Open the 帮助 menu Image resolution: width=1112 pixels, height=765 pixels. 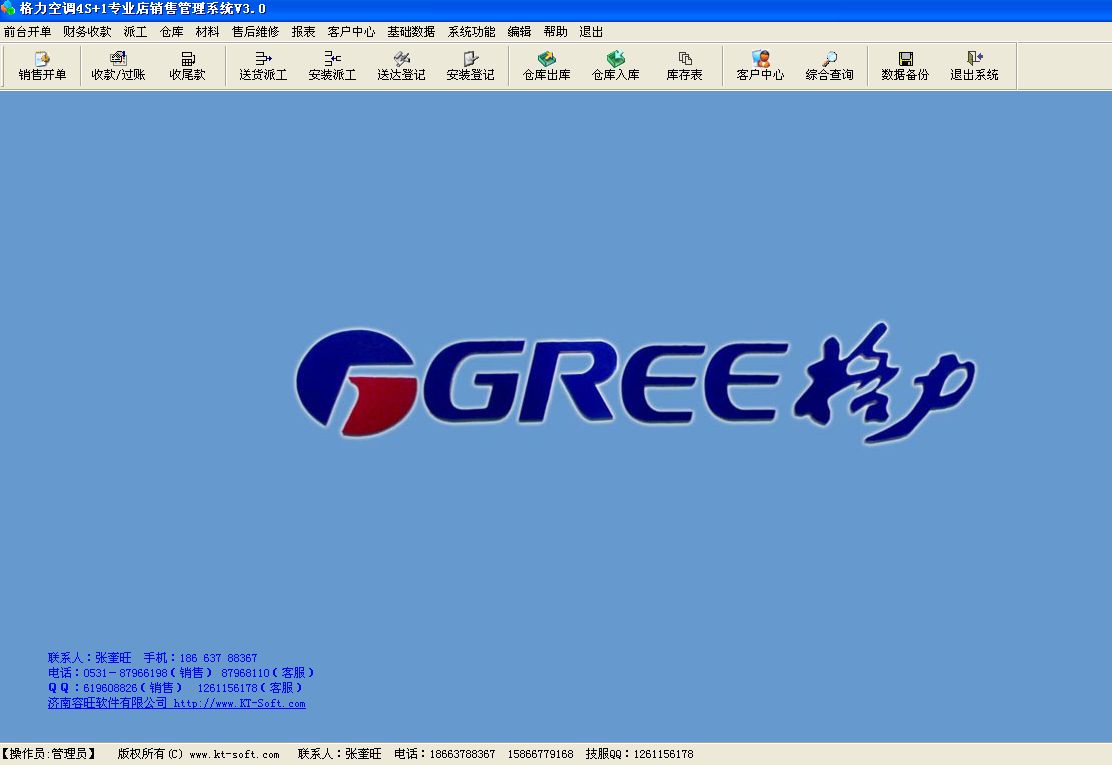tap(555, 32)
